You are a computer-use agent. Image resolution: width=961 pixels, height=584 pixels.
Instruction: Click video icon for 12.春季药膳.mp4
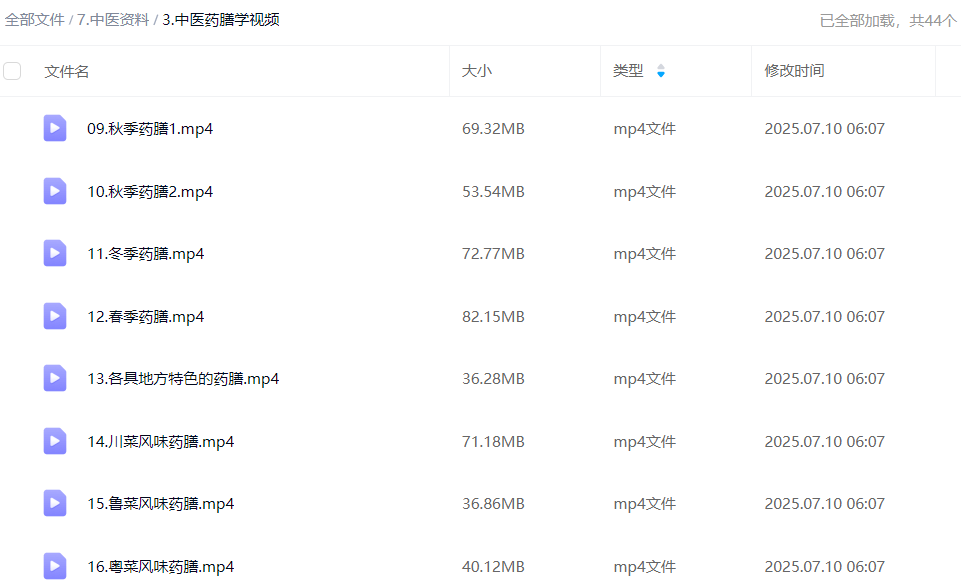point(55,316)
